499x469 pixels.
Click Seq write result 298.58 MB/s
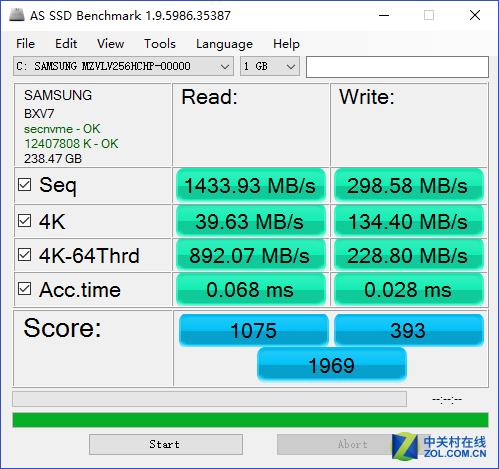pos(409,185)
